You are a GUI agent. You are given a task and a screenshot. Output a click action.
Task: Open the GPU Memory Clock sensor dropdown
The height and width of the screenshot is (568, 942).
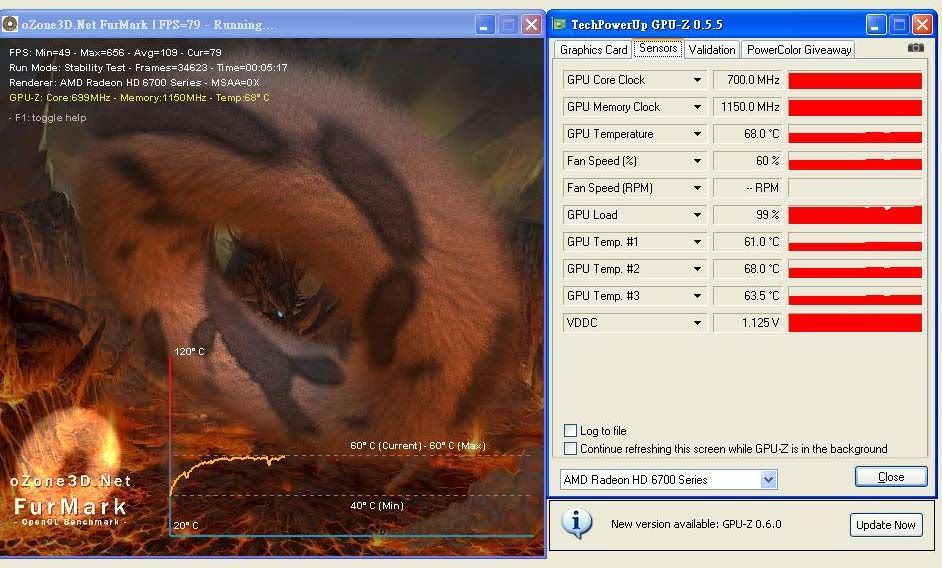point(697,107)
